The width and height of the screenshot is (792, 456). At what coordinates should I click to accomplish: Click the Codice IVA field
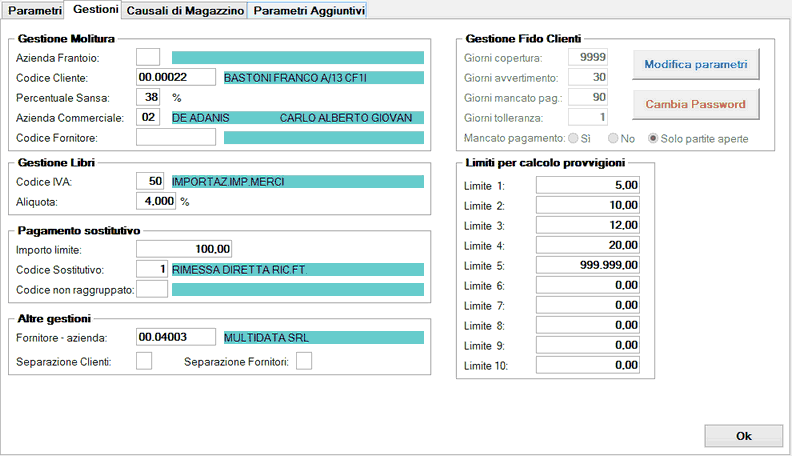pos(150,181)
